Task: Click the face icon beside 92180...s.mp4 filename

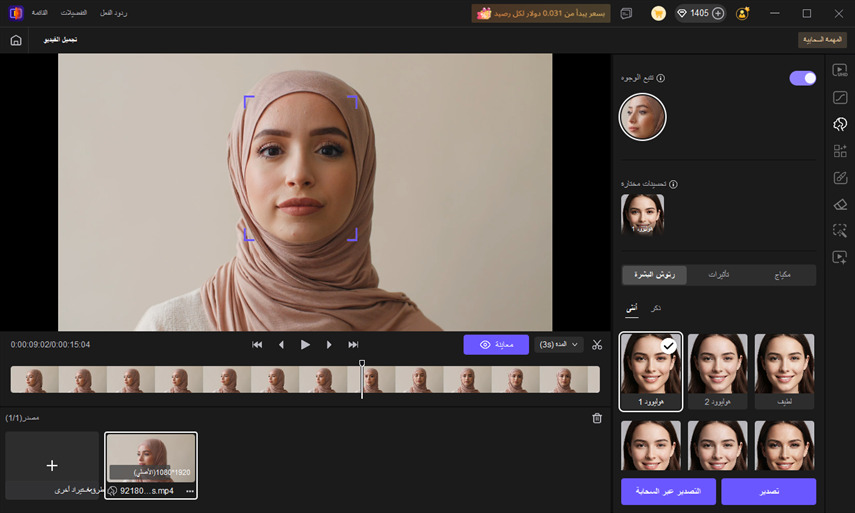Action: [x=112, y=491]
